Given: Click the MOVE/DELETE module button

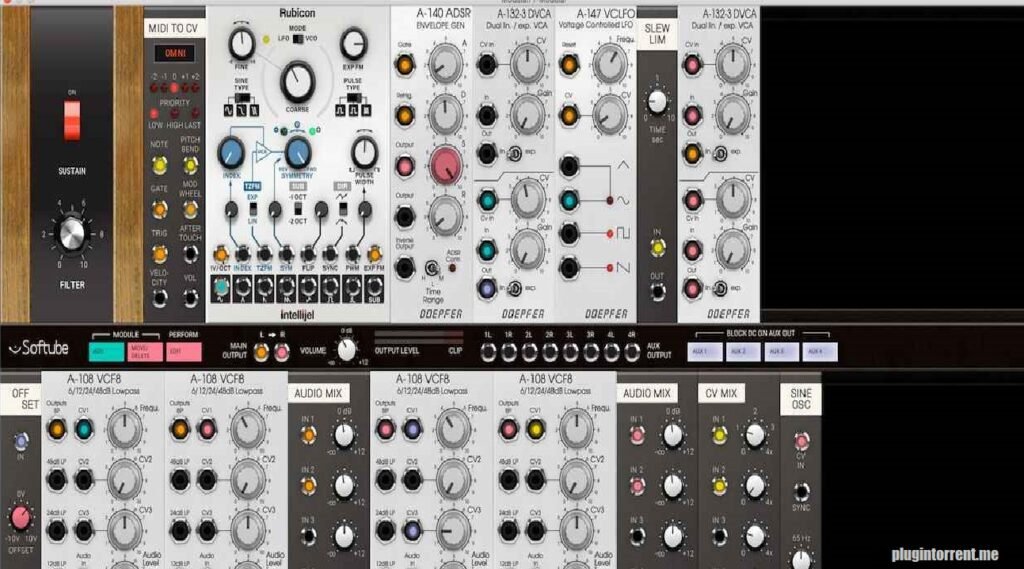Looking at the screenshot, I should point(144,352).
